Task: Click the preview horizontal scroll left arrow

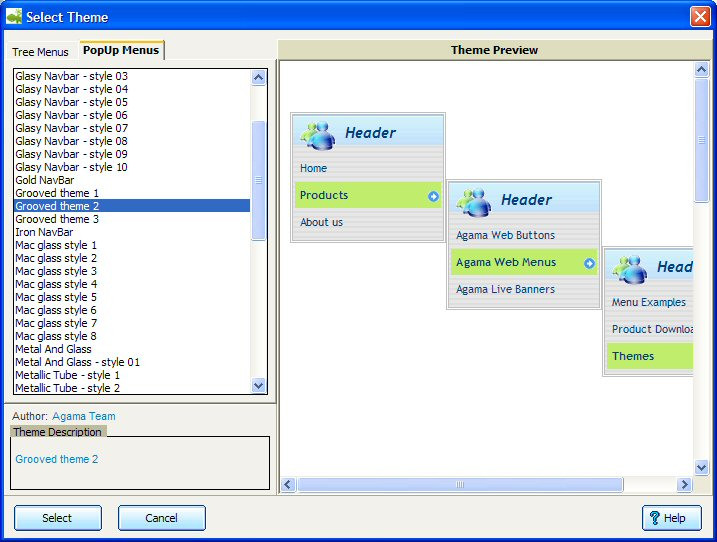Action: click(288, 484)
